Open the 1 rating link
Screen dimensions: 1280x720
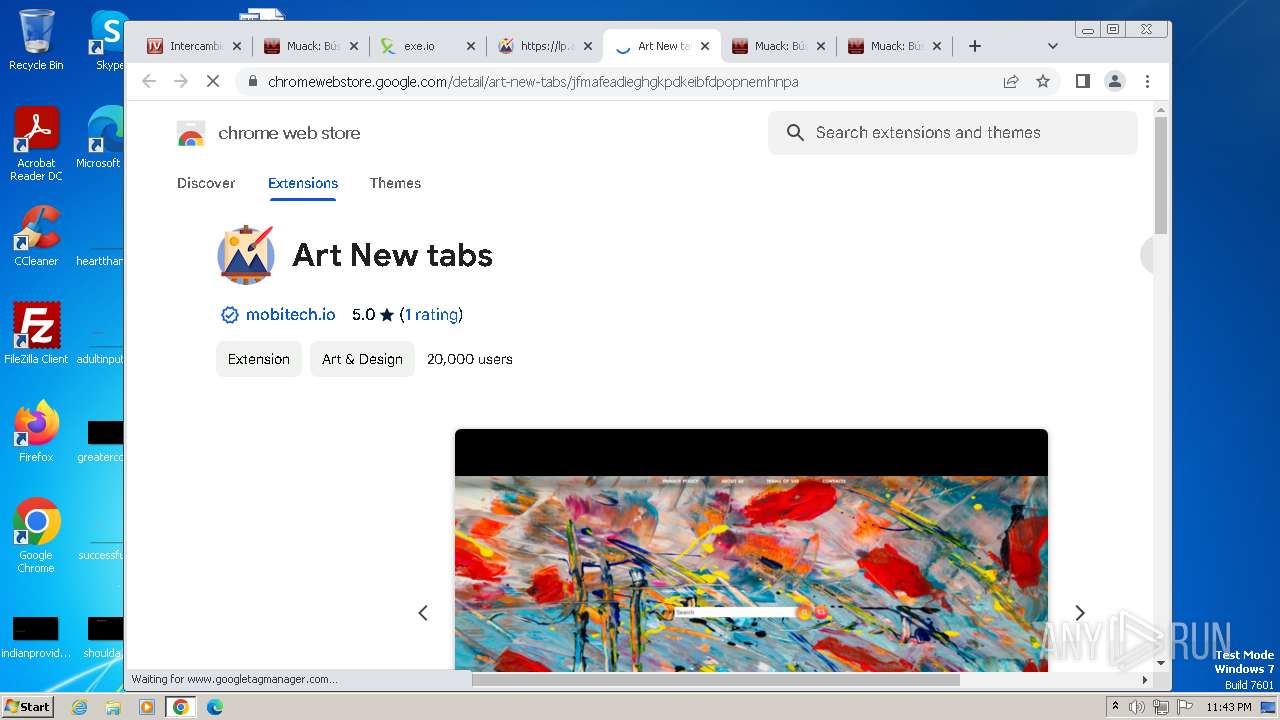[431, 315]
